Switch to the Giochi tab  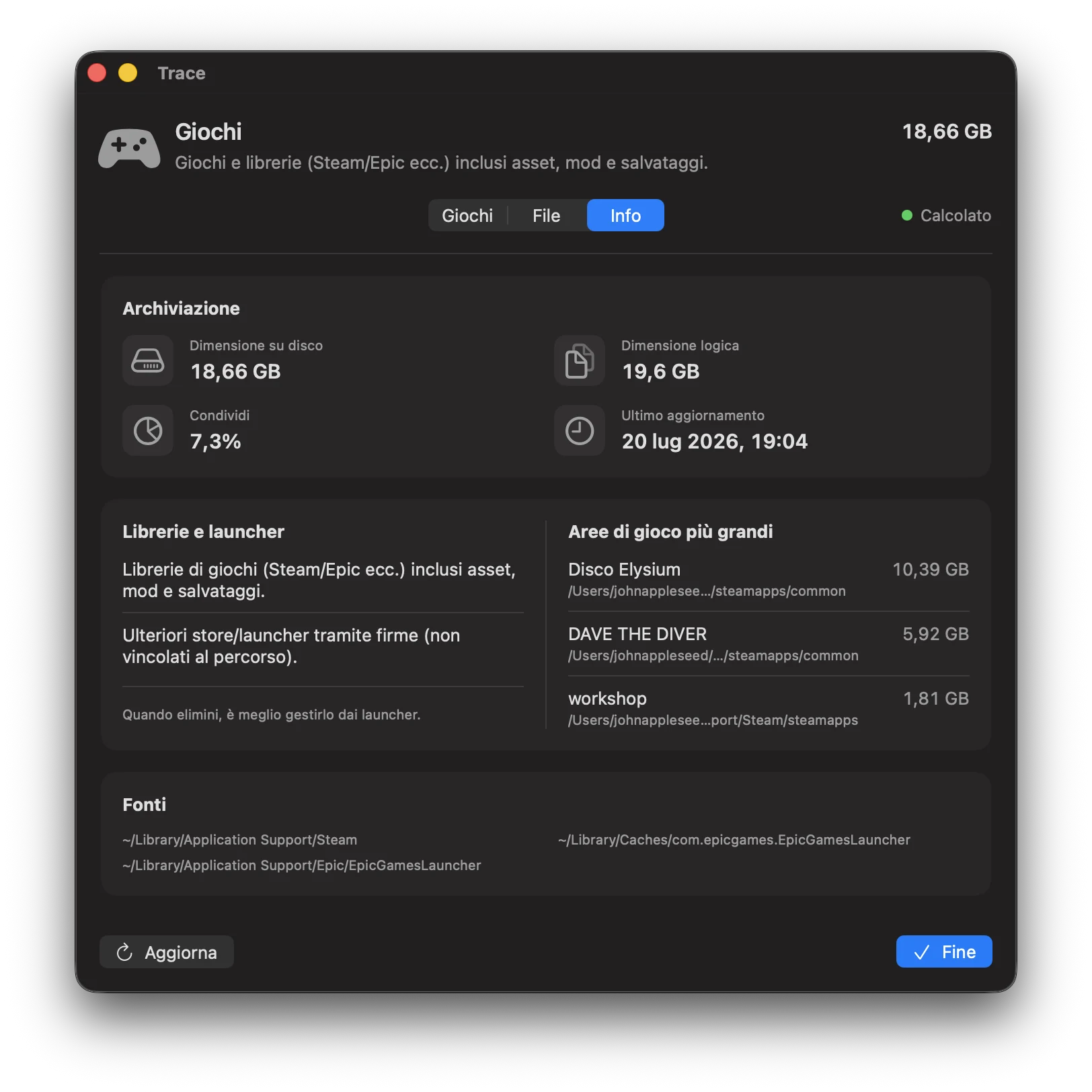click(467, 215)
